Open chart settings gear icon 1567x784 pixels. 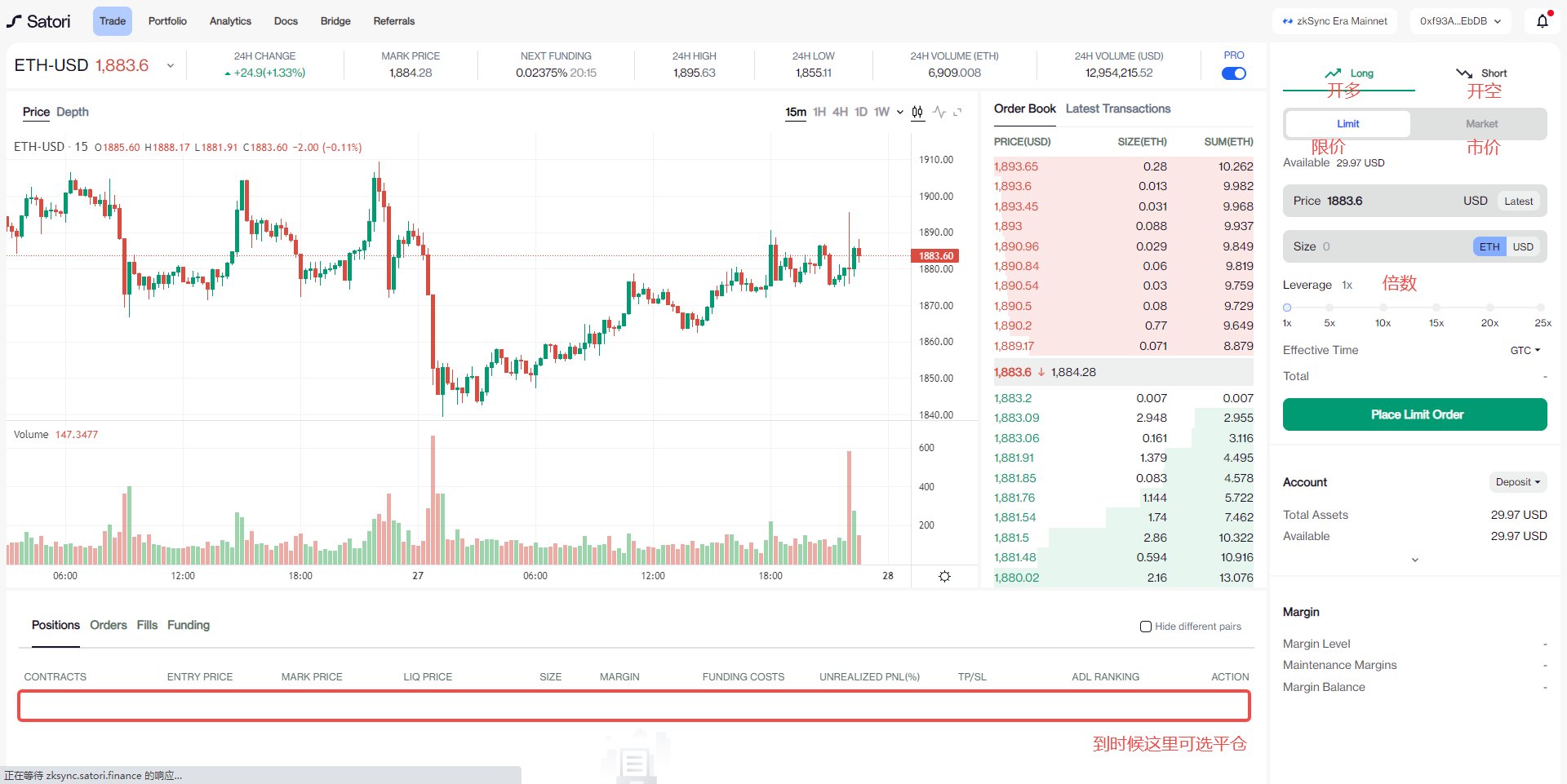point(944,576)
